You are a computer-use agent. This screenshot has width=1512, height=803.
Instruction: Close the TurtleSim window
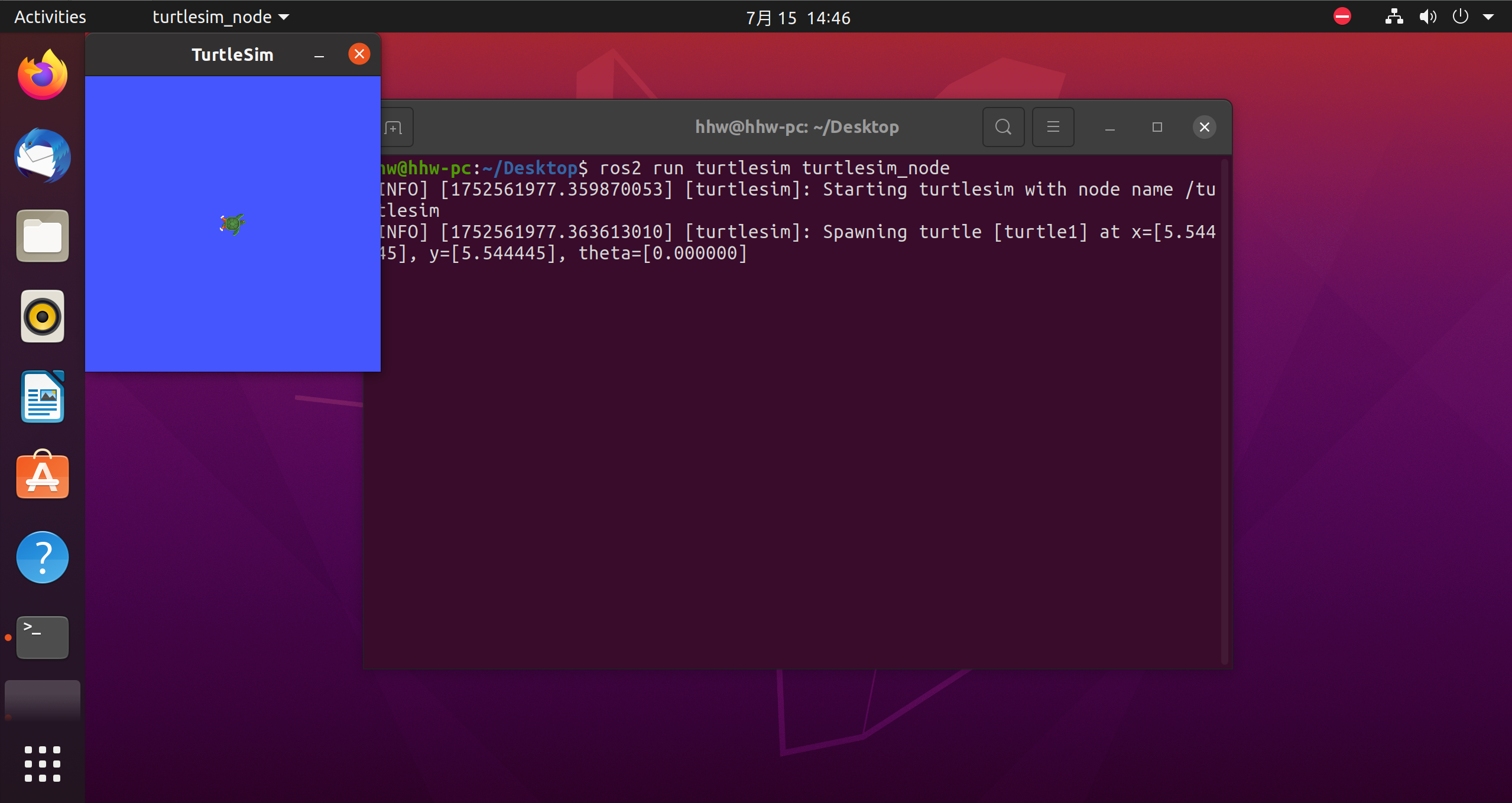tap(359, 54)
